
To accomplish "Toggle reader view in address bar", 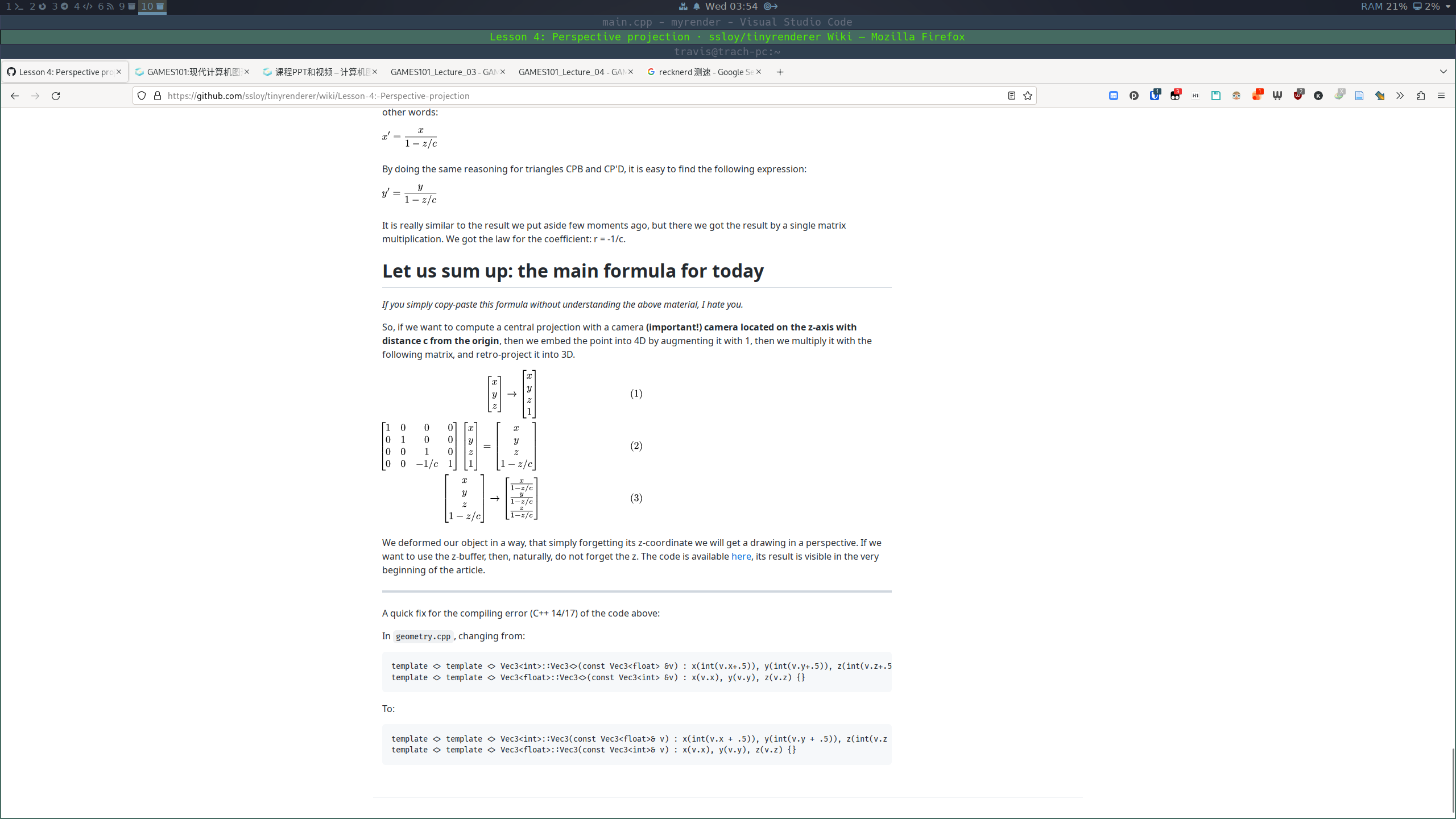I will (x=1011, y=96).
